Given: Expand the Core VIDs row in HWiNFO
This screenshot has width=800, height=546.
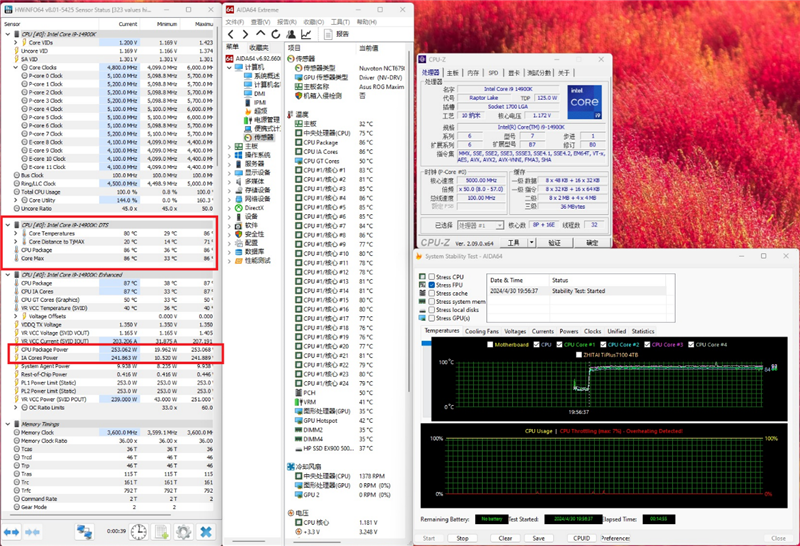Looking at the screenshot, I should [16, 43].
